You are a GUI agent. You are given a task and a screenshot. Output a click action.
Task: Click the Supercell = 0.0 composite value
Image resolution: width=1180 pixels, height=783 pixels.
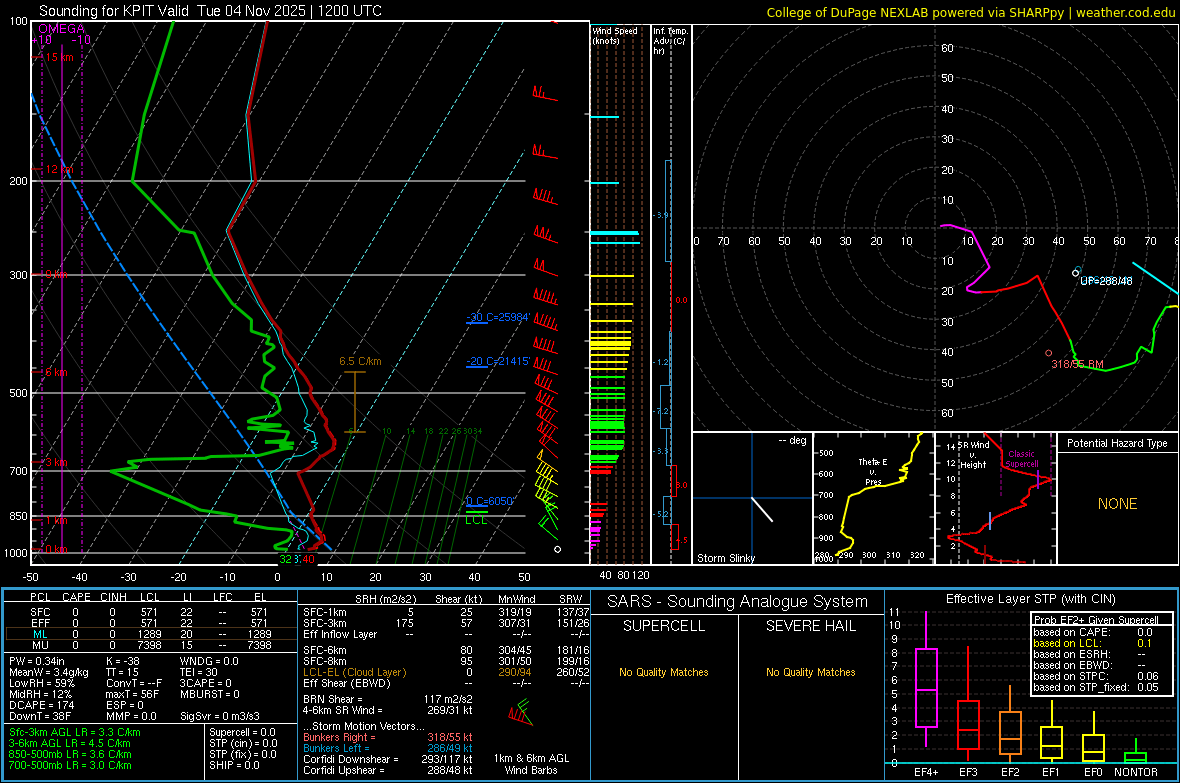tap(242, 733)
